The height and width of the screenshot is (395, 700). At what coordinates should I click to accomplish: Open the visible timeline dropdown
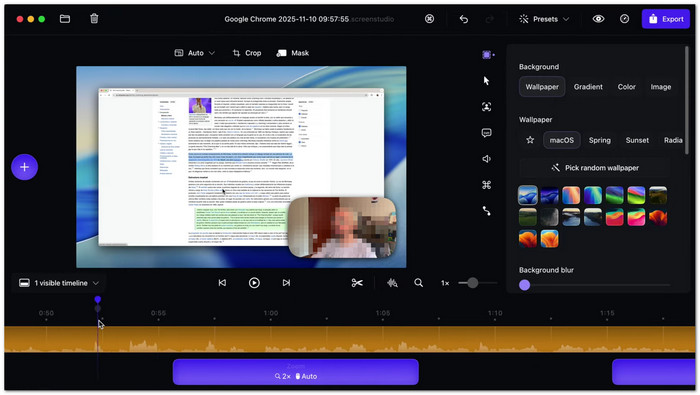(x=59, y=283)
